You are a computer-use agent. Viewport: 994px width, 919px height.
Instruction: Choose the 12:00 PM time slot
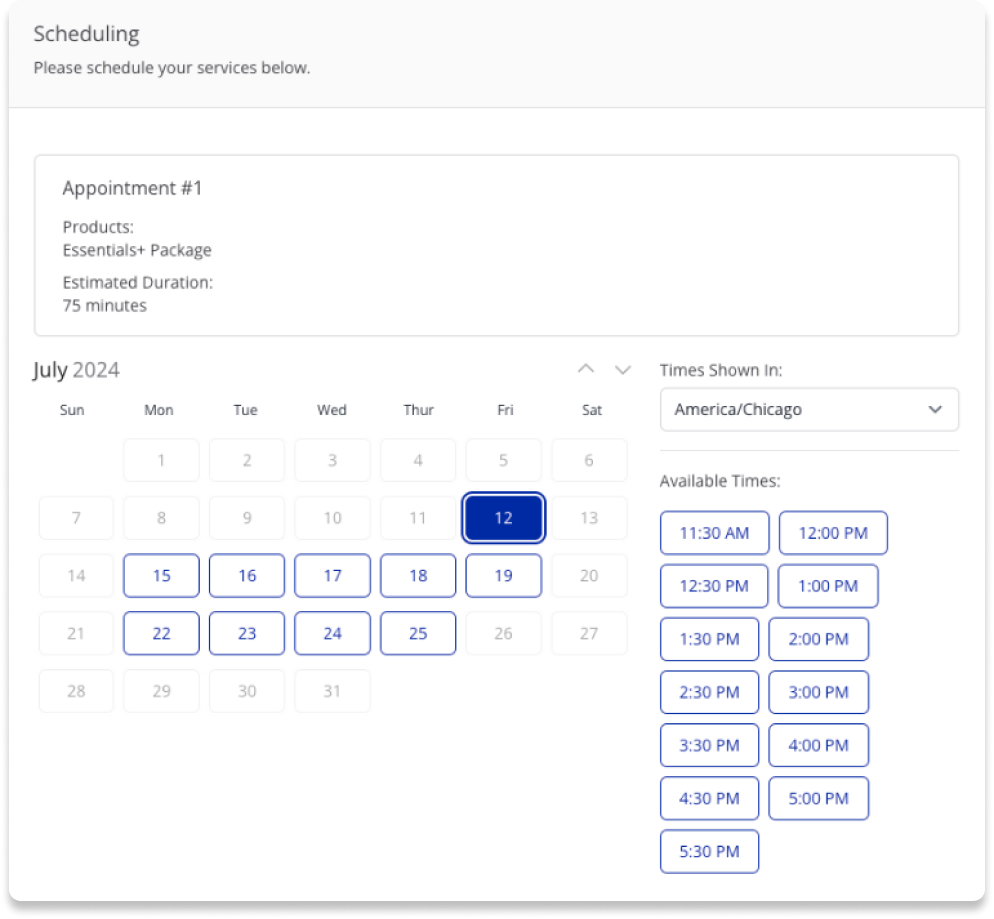click(833, 533)
